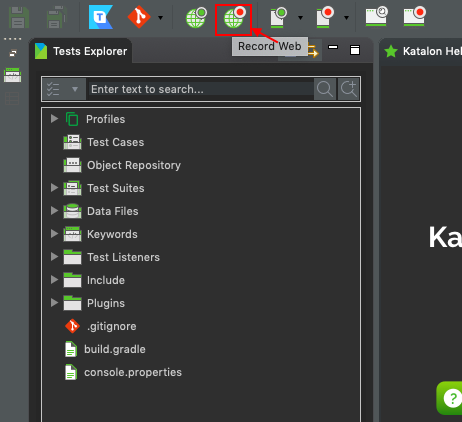This screenshot has height=422, width=462.
Task: Open the Git dropdown arrow
Action: point(161,18)
